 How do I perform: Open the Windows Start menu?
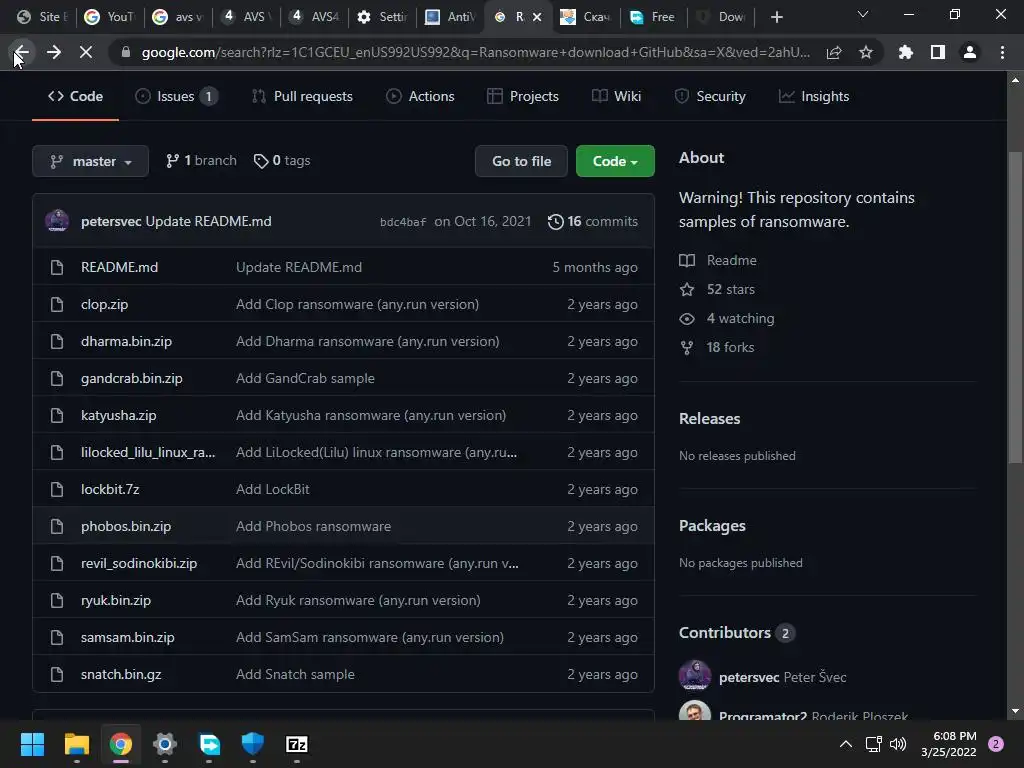[x=32, y=744]
